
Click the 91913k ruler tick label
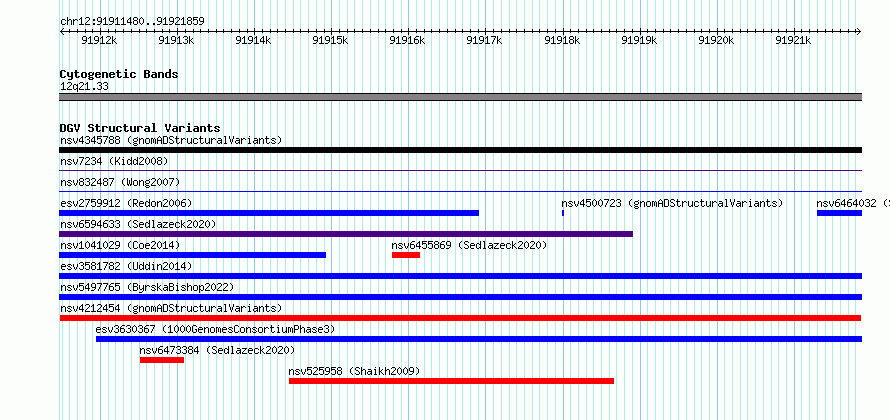click(177, 40)
